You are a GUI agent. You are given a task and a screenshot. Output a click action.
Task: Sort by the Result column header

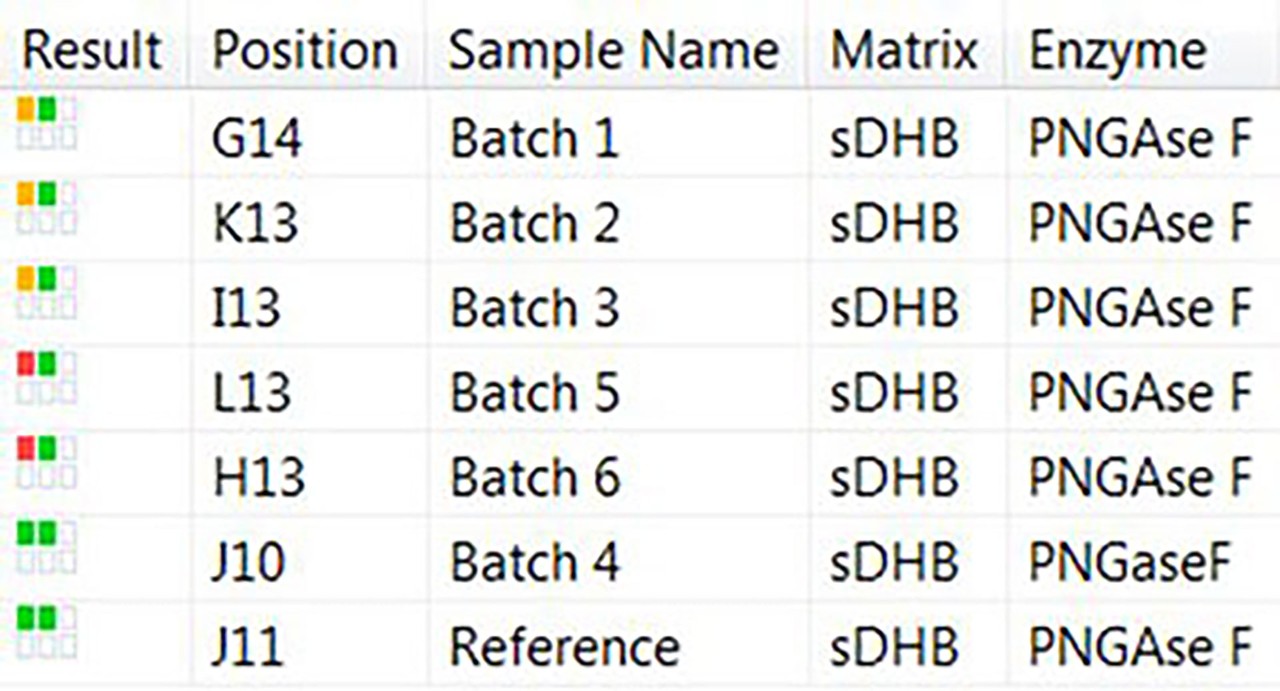pos(90,49)
